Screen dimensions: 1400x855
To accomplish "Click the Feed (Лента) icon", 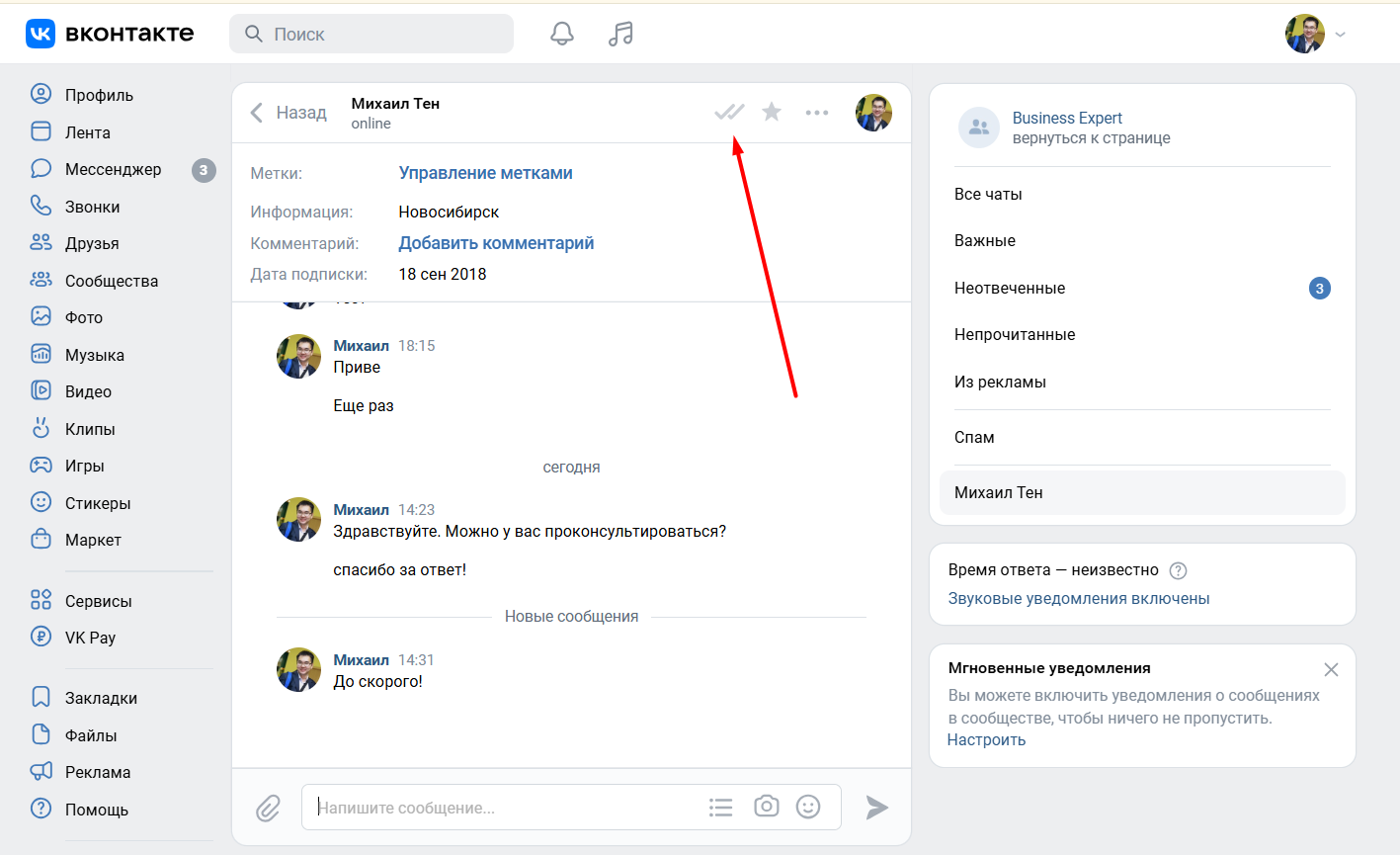I will click(x=41, y=131).
